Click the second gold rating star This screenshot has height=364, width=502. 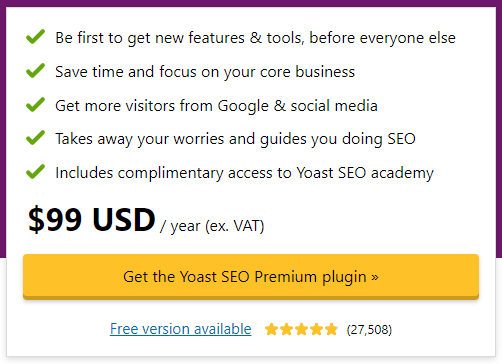pos(286,329)
